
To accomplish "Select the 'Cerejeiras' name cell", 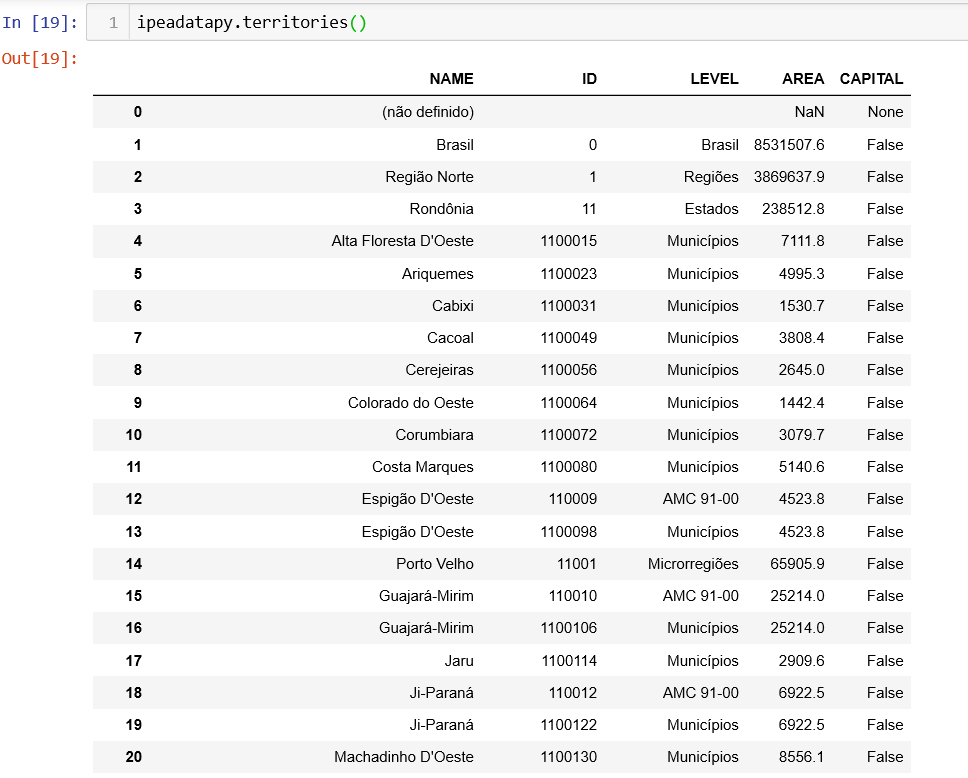I will tap(439, 370).
